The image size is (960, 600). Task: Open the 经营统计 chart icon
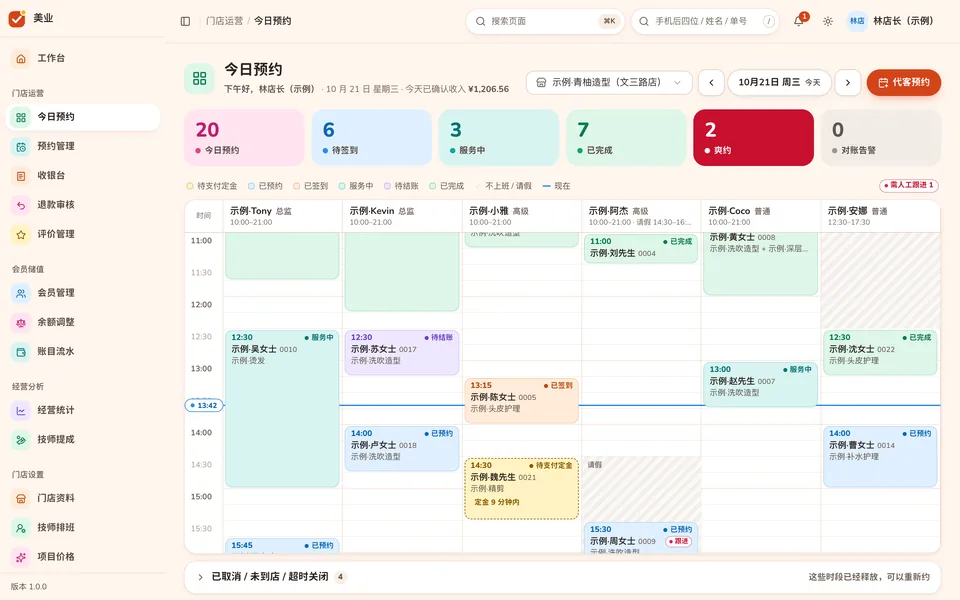(21, 411)
